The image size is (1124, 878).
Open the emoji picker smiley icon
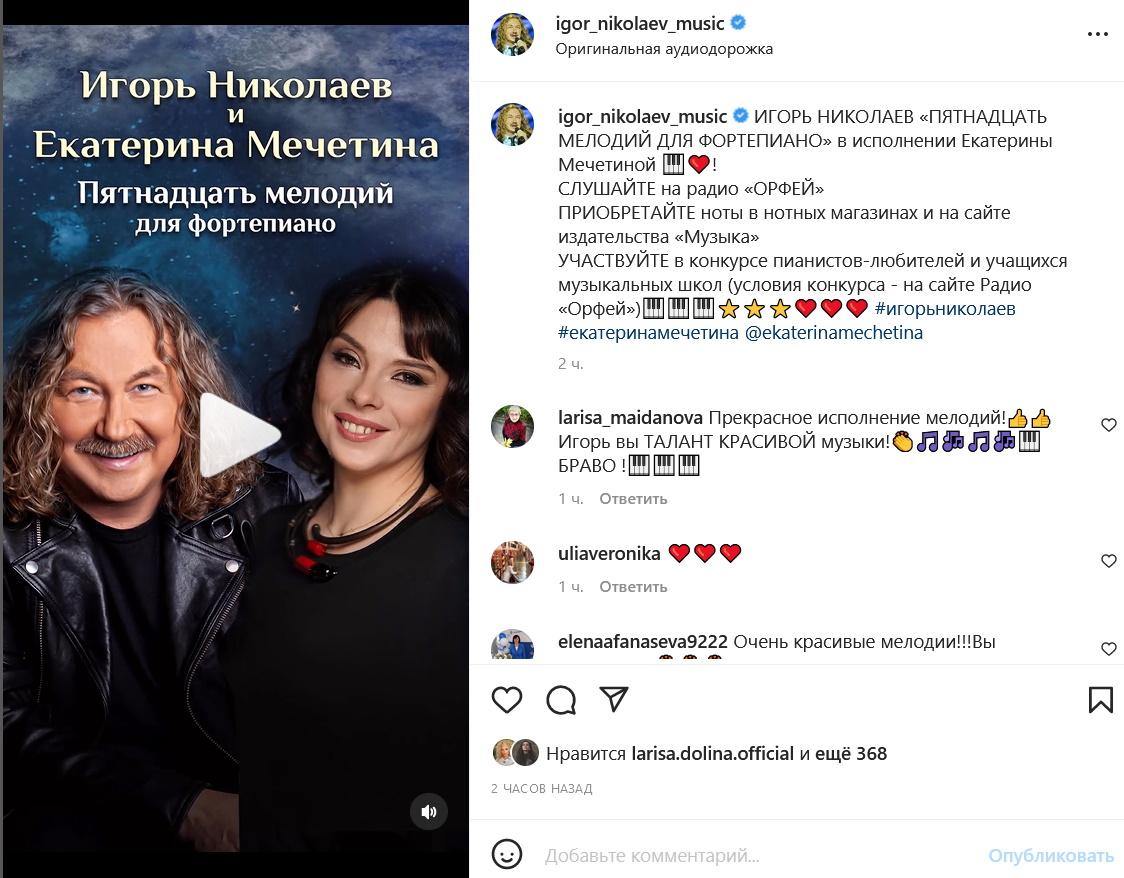(507, 854)
